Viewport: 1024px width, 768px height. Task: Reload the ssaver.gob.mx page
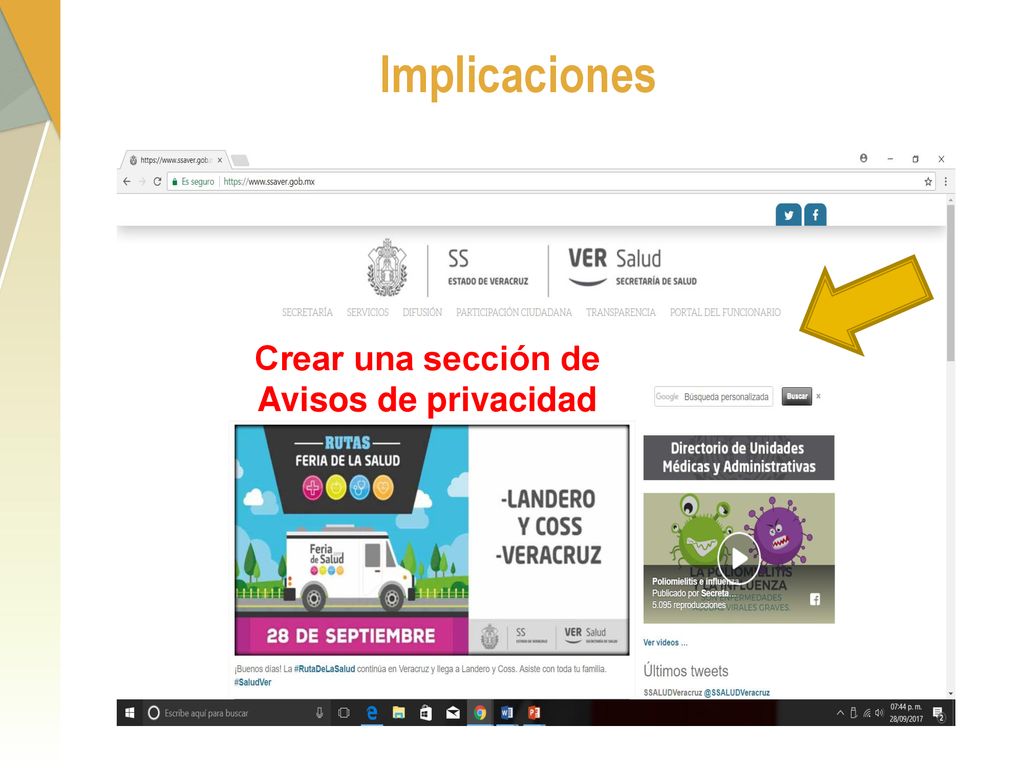tap(157, 182)
